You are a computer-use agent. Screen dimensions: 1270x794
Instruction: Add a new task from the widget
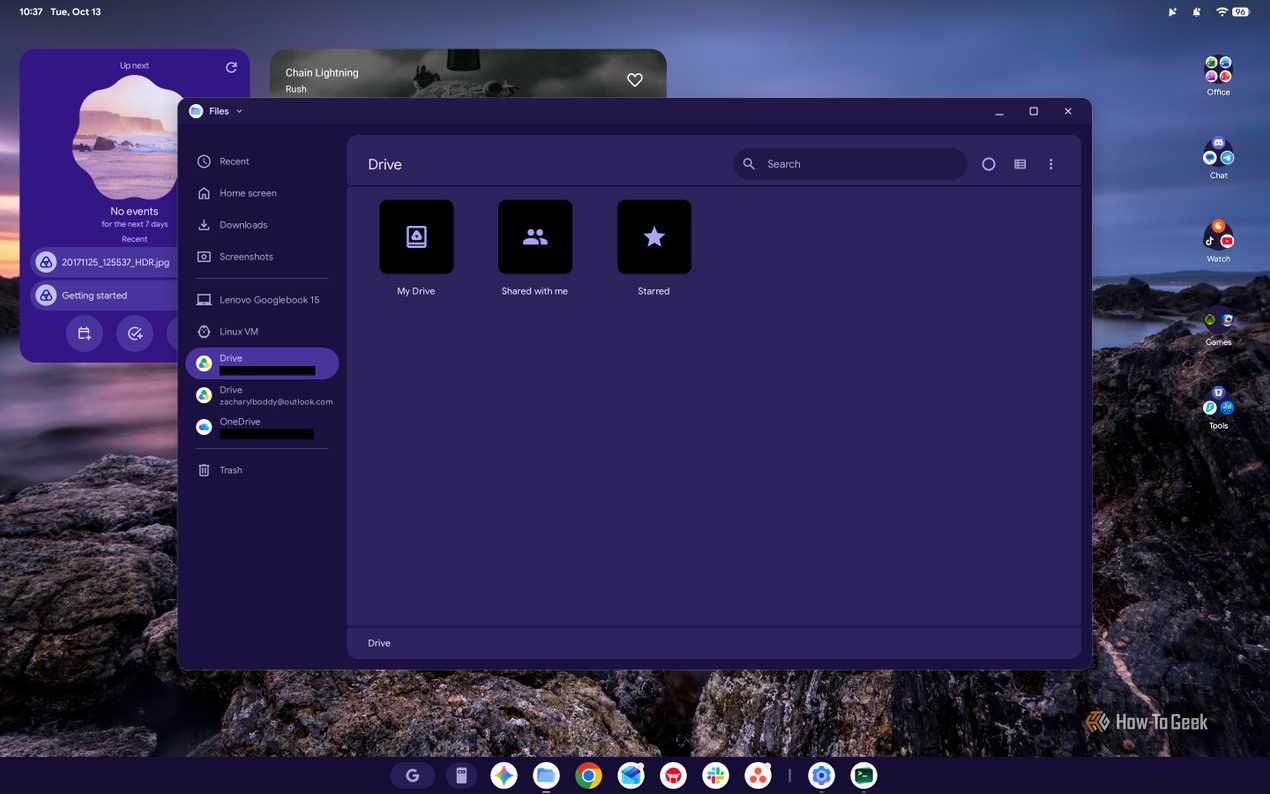[x=135, y=333]
